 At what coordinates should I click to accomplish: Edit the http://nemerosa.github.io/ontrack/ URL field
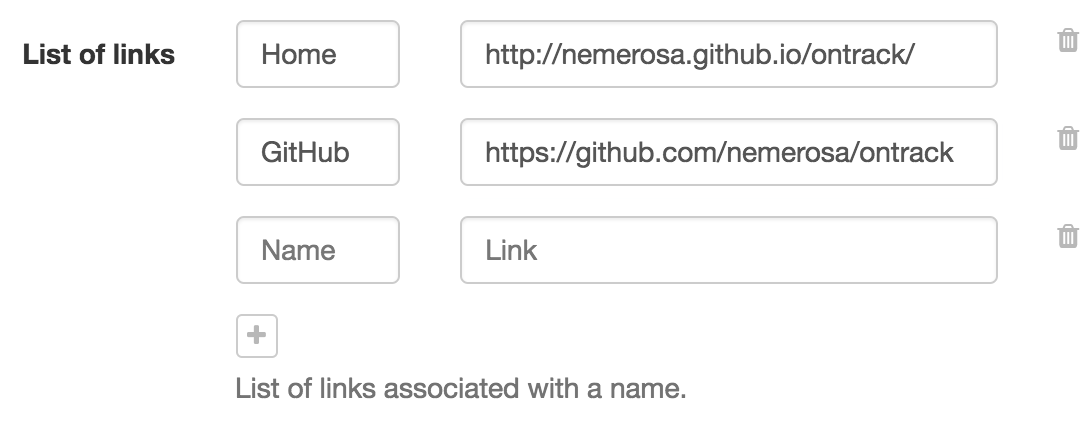[x=728, y=54]
